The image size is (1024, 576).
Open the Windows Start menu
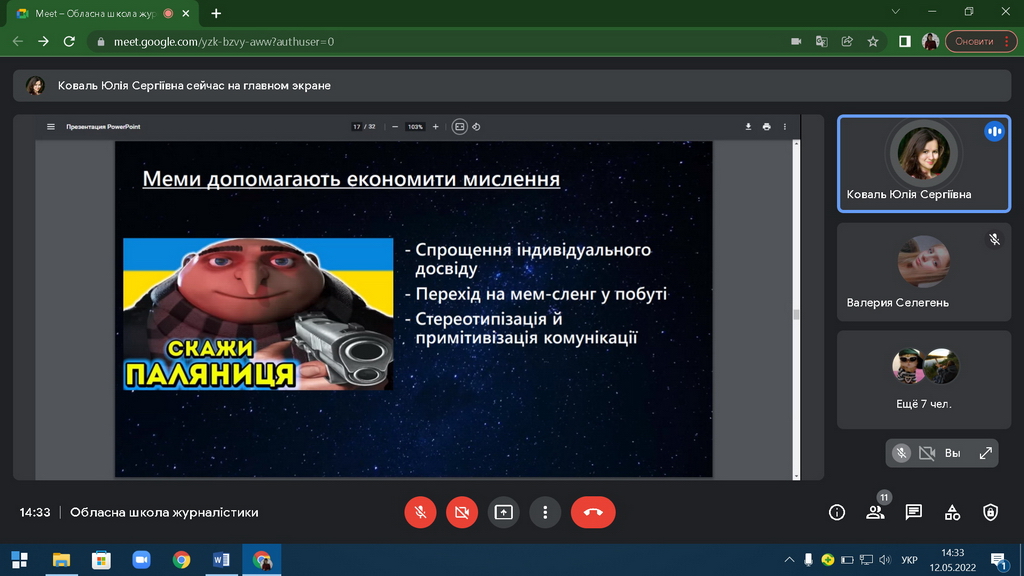pos(20,560)
